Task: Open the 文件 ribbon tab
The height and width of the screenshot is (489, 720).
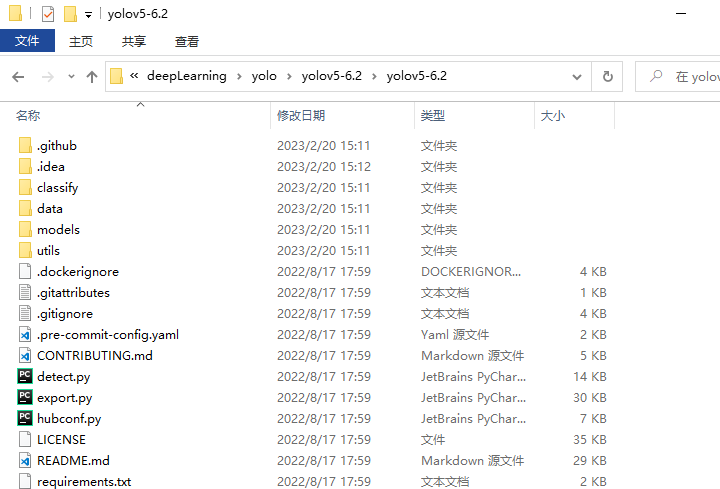Action: pos(27,41)
